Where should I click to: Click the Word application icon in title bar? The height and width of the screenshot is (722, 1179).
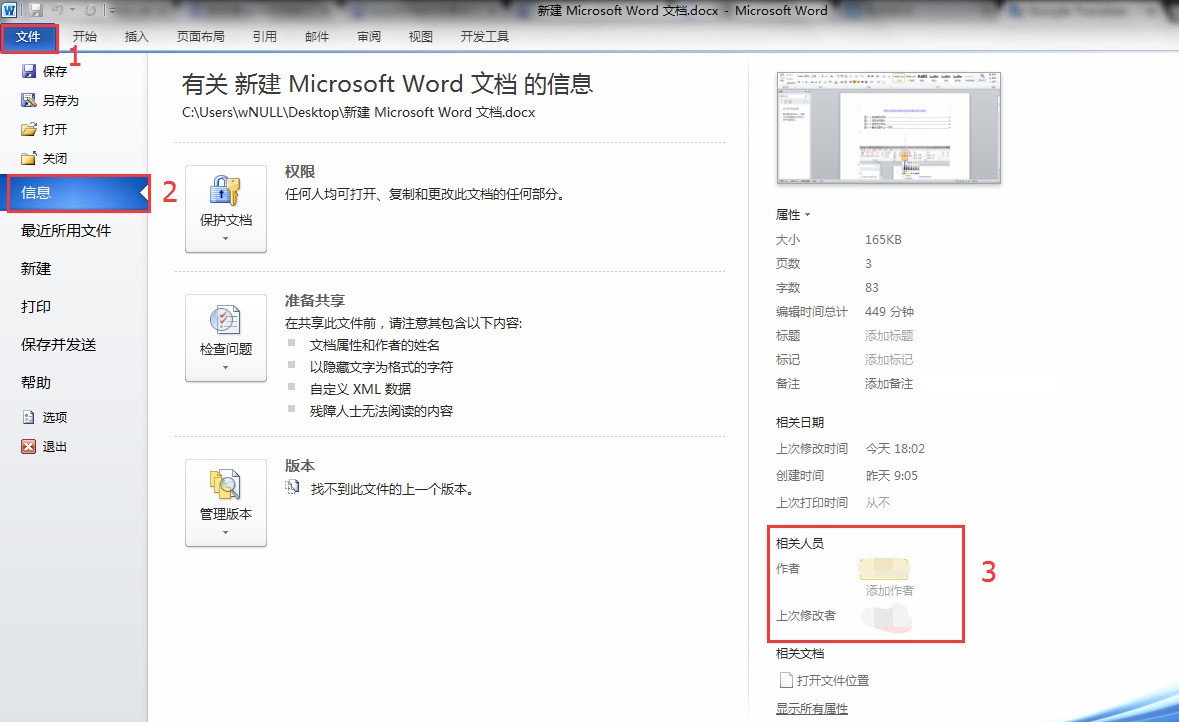click(9, 11)
